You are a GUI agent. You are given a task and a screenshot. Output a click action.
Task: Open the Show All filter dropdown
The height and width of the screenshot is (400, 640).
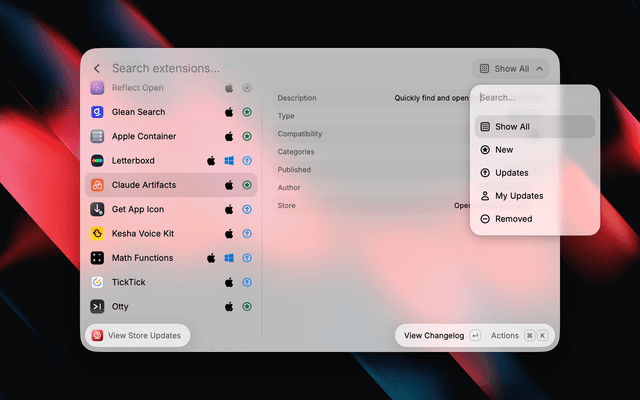click(511, 69)
